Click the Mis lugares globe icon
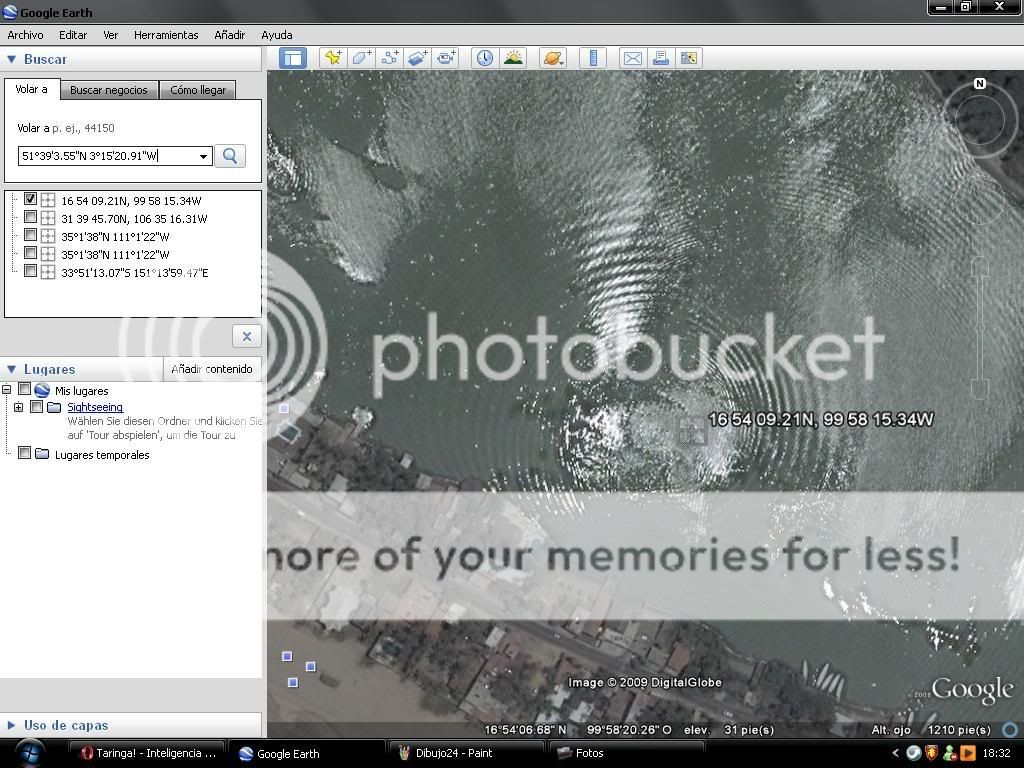Screen dimensions: 1024x768 coord(42,390)
